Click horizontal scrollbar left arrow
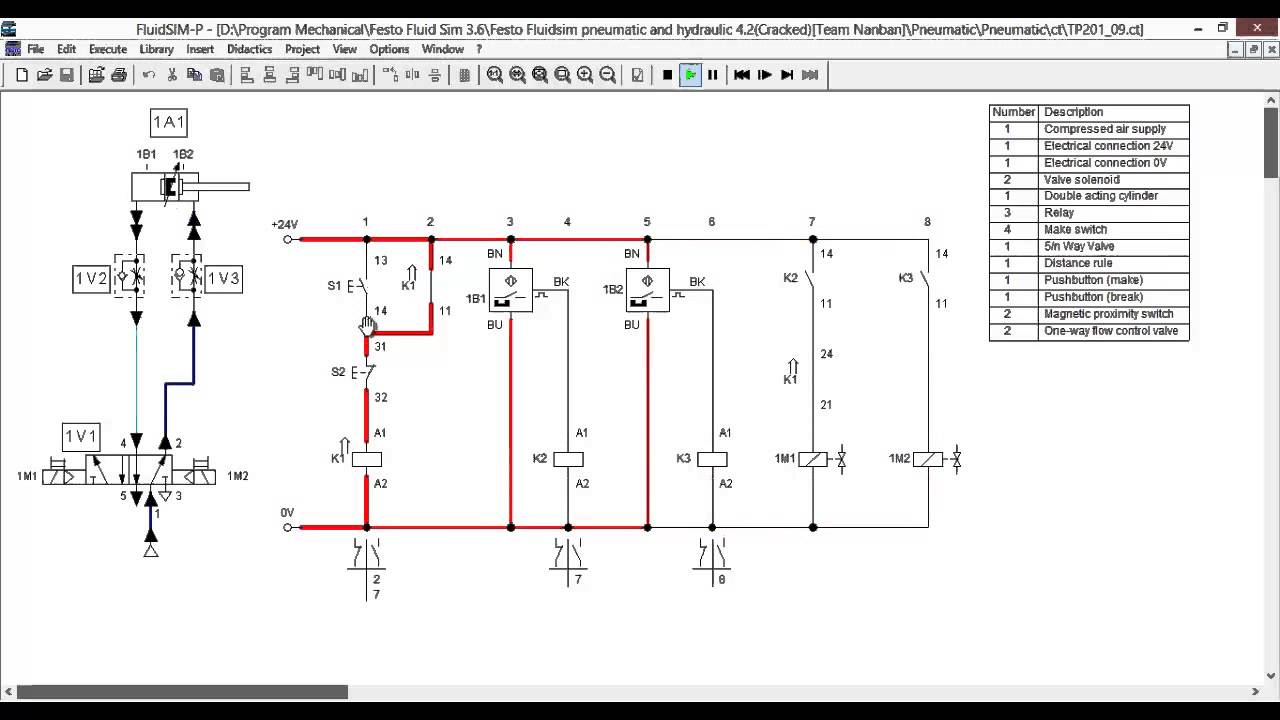Screen dimensions: 1280x720 (x=8, y=692)
